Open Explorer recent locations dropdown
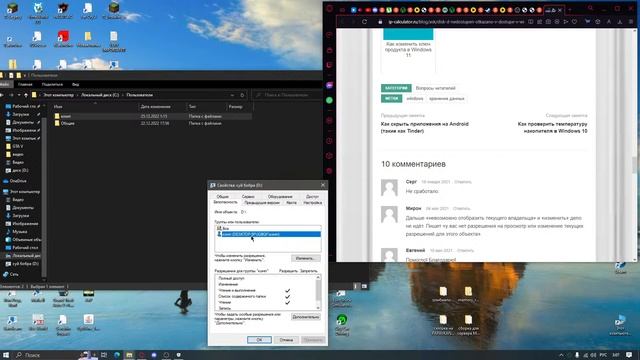Screen dimensions: 640x360 [x=19, y=95]
